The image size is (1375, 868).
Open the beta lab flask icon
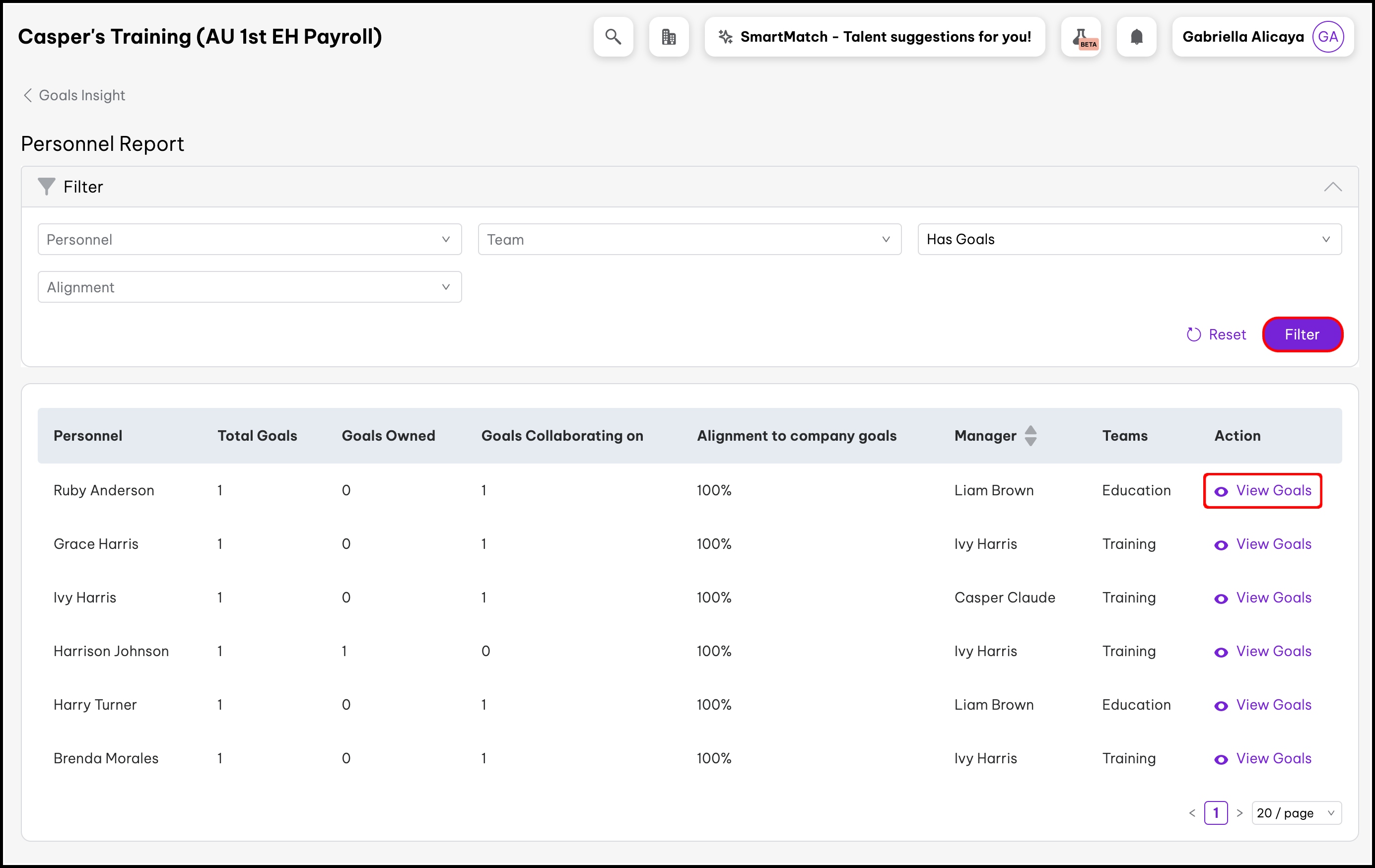tap(1080, 37)
